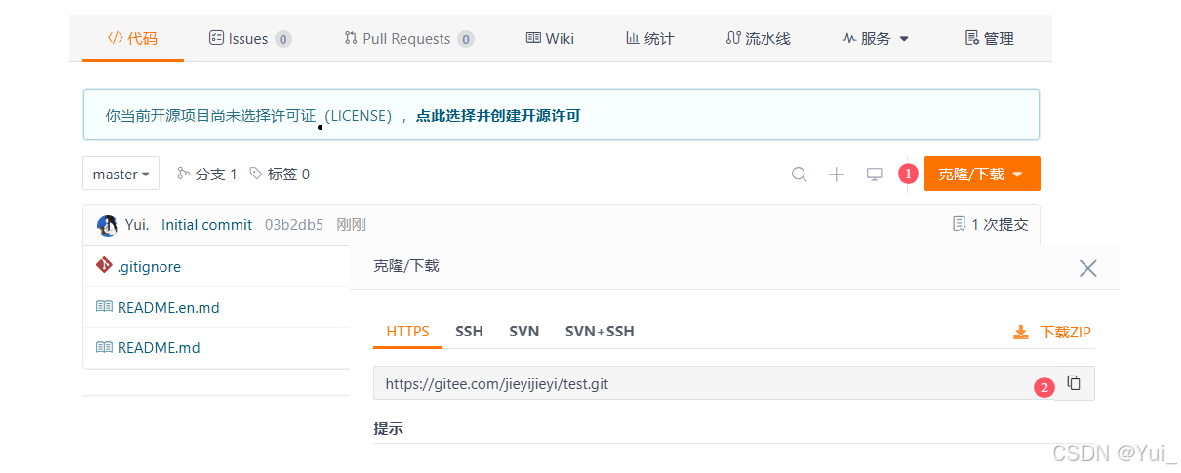Screen dimensions: 1181x473
Task: View 标签 0 tags
Action: tap(279, 174)
